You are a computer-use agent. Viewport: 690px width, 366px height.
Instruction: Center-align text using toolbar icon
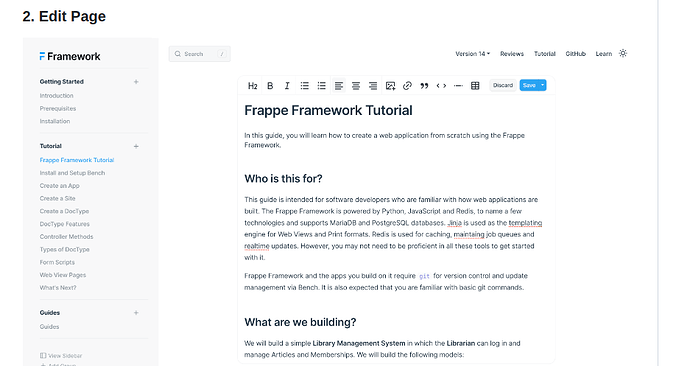point(356,86)
